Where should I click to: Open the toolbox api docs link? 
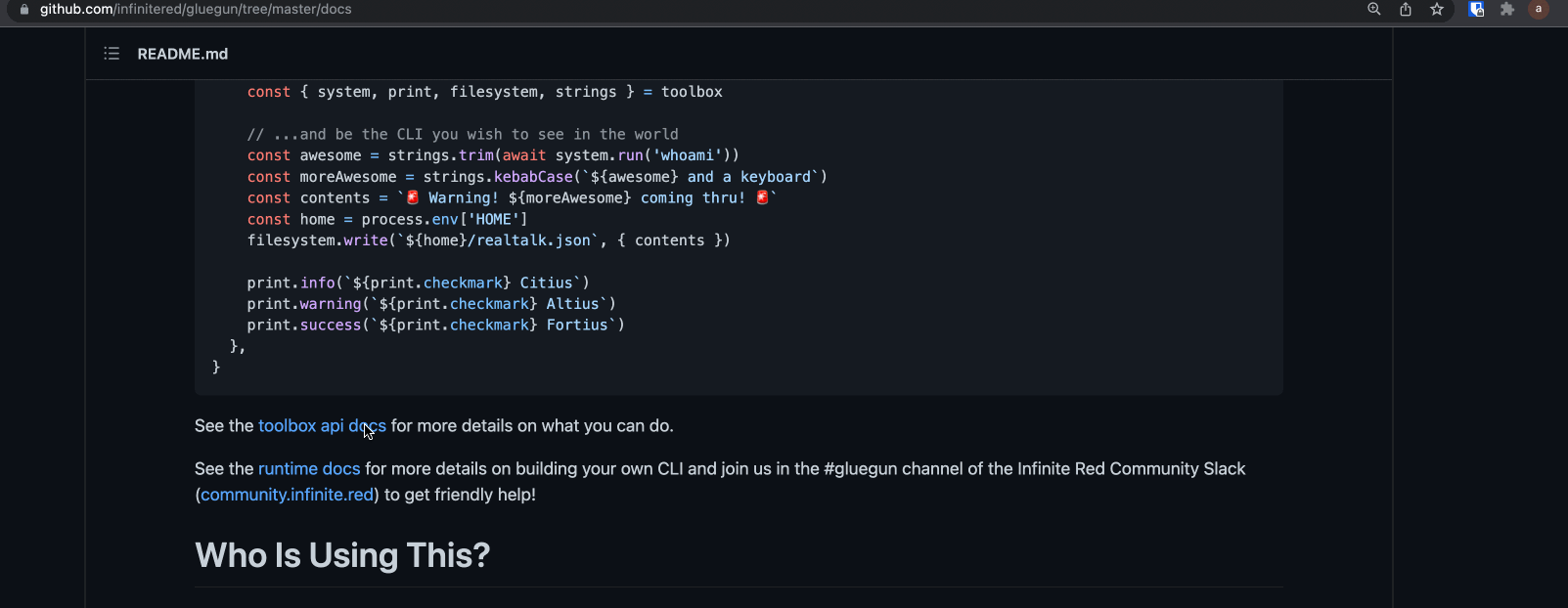pyautogui.click(x=322, y=425)
